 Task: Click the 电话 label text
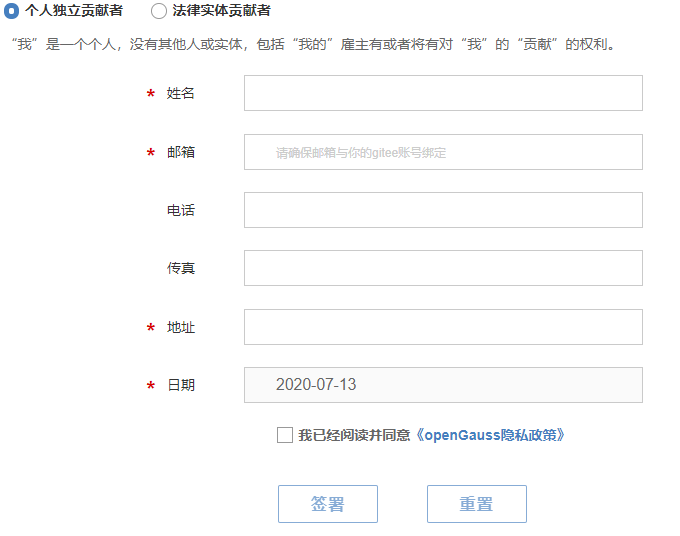click(x=180, y=210)
